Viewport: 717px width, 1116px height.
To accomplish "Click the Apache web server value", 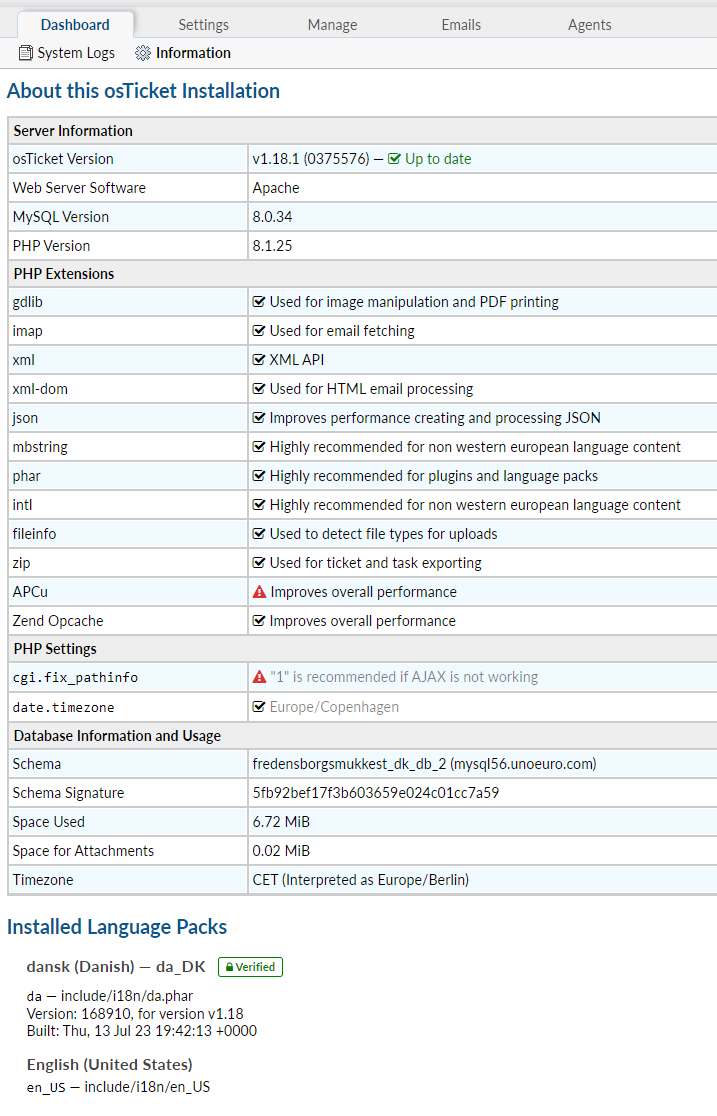I will click(276, 188).
